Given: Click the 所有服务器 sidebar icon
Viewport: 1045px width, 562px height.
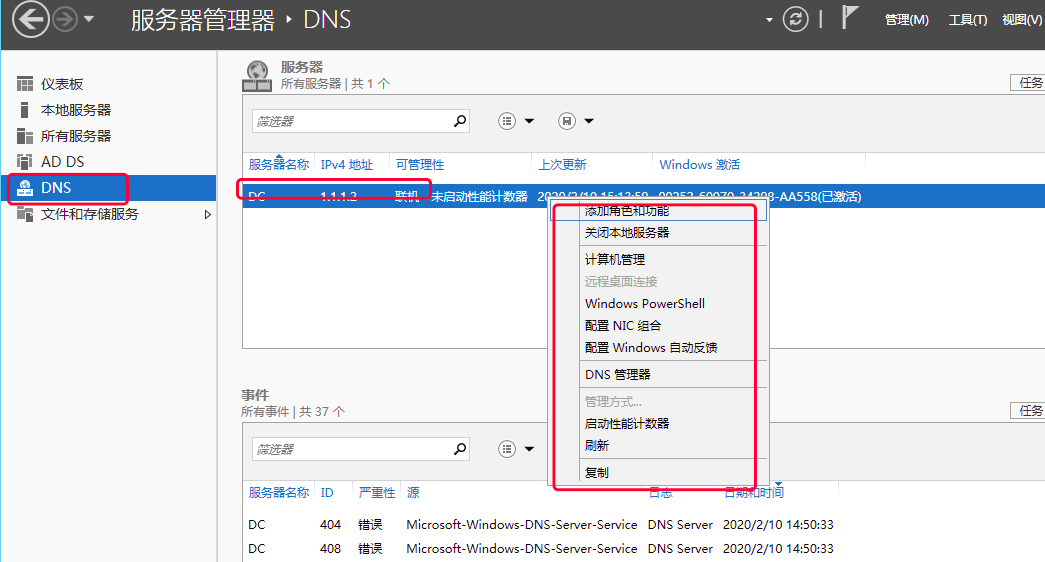Looking at the screenshot, I should pyautogui.click(x=25, y=136).
